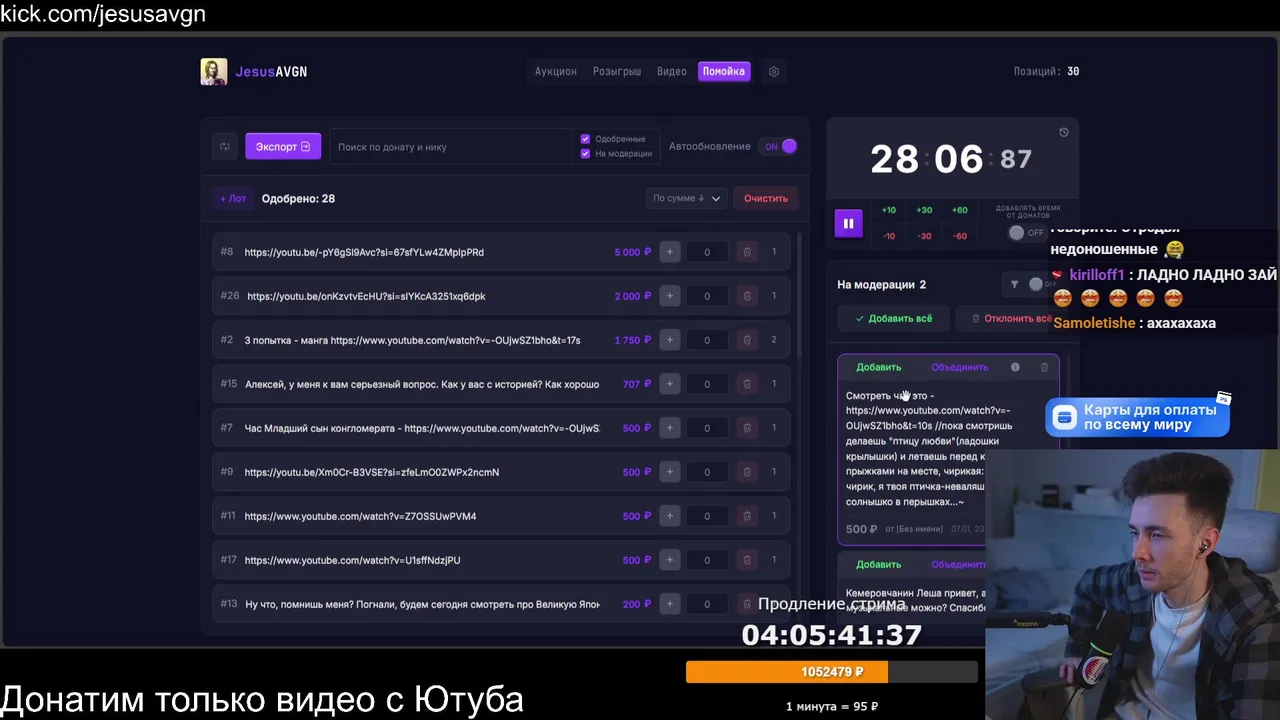Screen dimensions: 1280x720
Task: Turn off the Автообновление toggle
Action: pyautogui.click(x=780, y=146)
